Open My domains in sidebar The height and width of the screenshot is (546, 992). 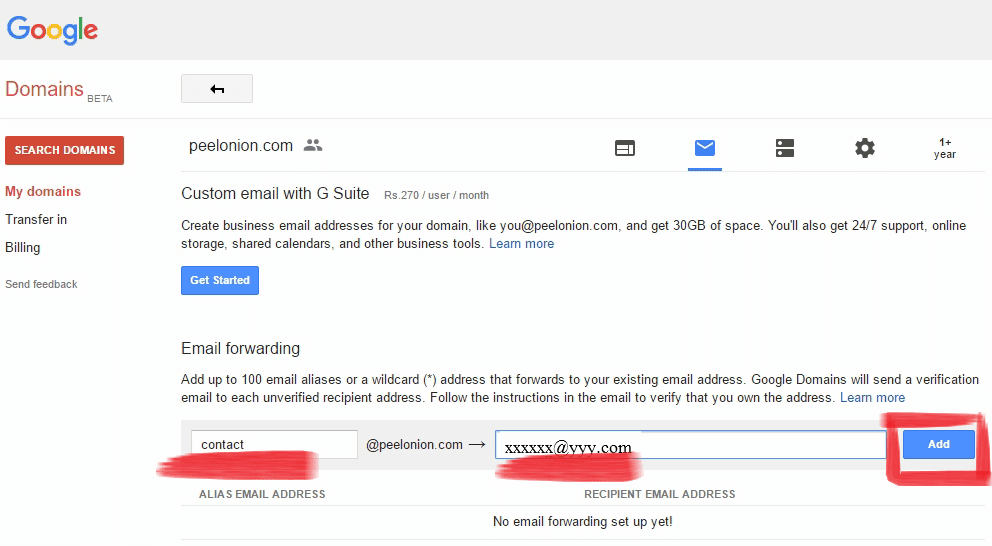click(43, 191)
